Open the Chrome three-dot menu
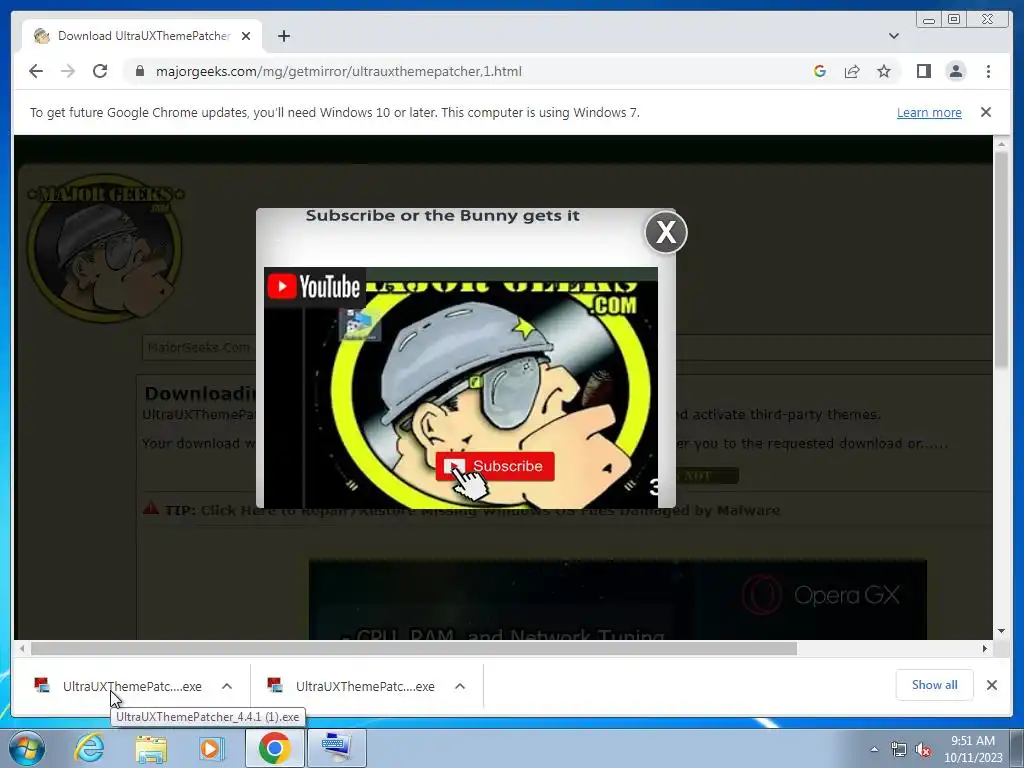 [988, 71]
